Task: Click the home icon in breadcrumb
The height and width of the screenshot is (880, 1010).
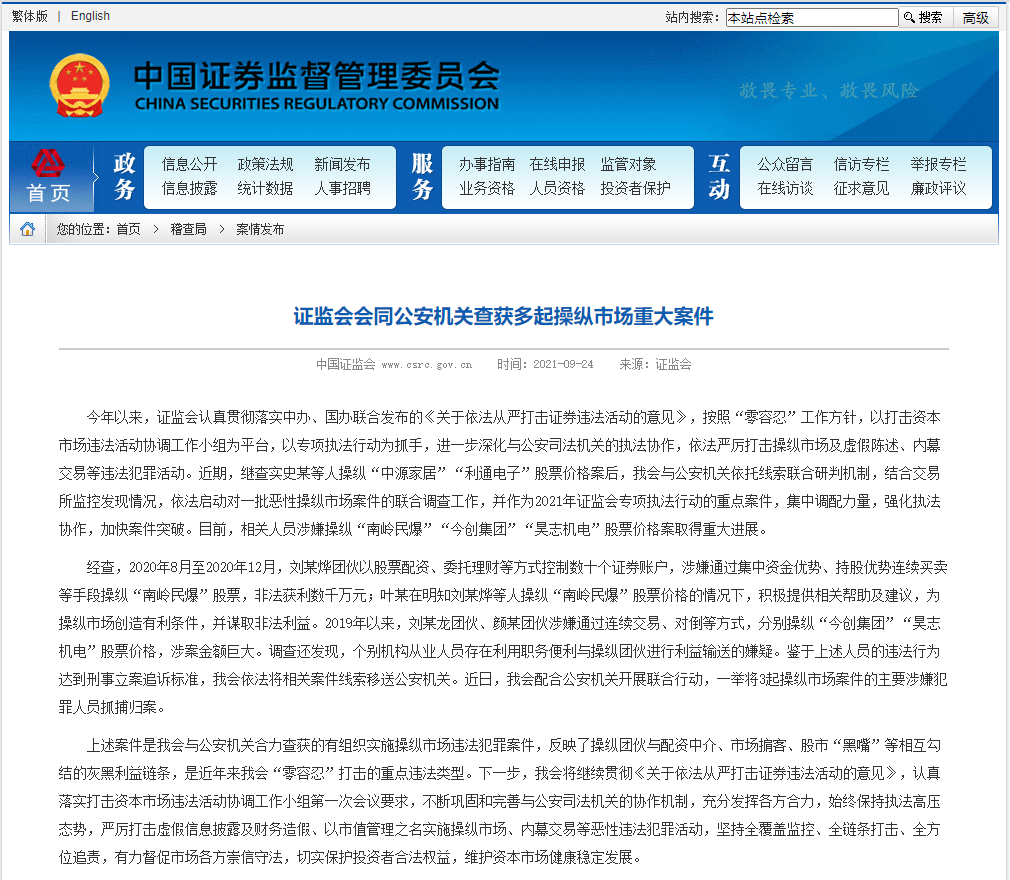Action: 27,229
